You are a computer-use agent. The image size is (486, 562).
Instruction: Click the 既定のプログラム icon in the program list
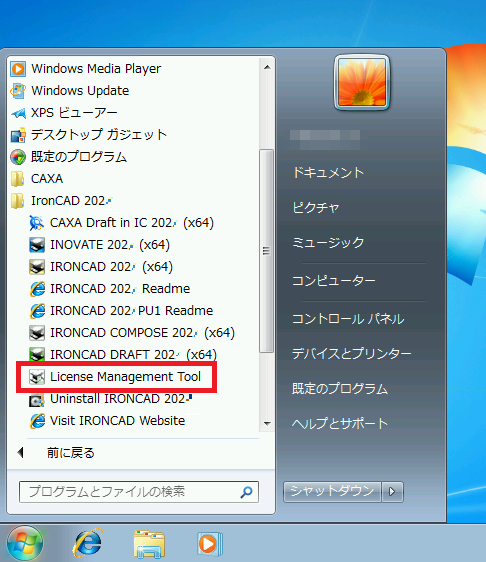click(x=18, y=157)
